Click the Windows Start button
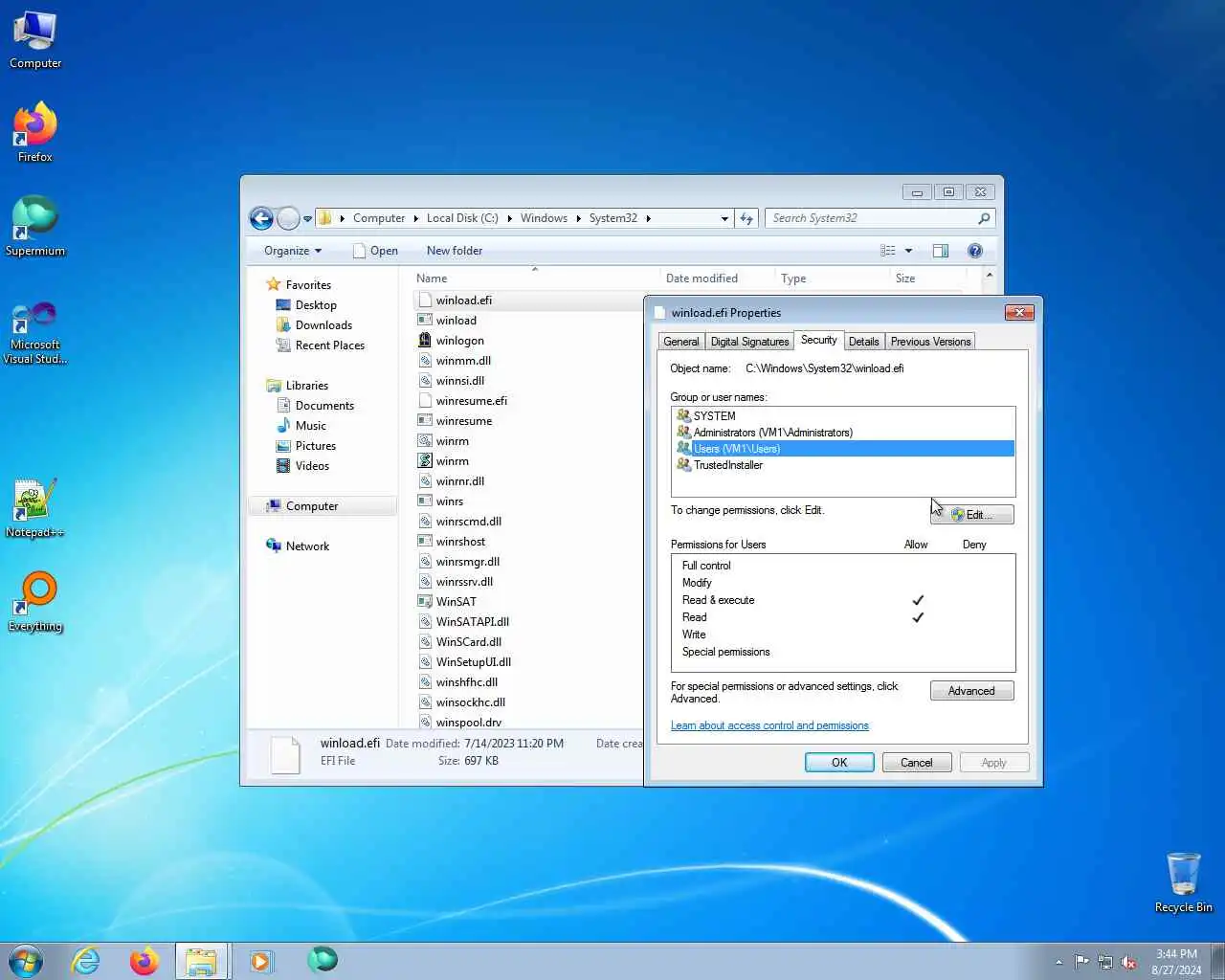The width and height of the screenshot is (1225, 980). (x=26, y=961)
